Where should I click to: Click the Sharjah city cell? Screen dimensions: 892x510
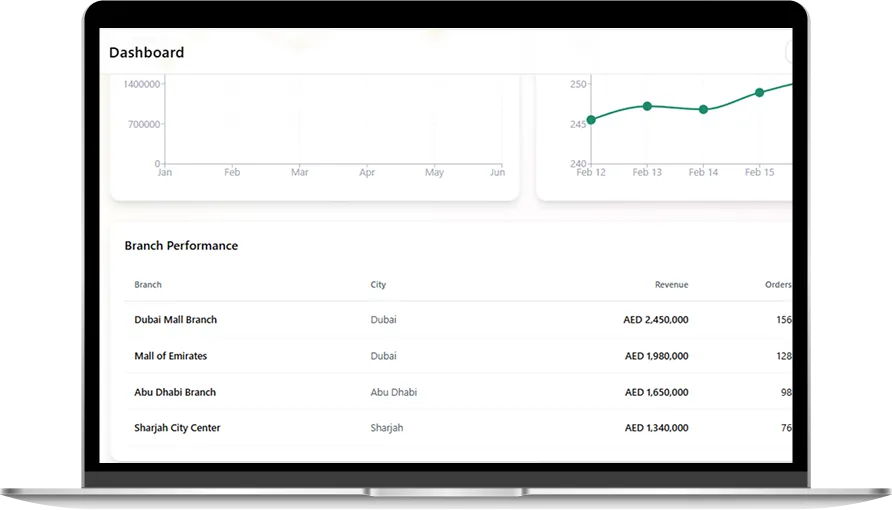point(387,428)
